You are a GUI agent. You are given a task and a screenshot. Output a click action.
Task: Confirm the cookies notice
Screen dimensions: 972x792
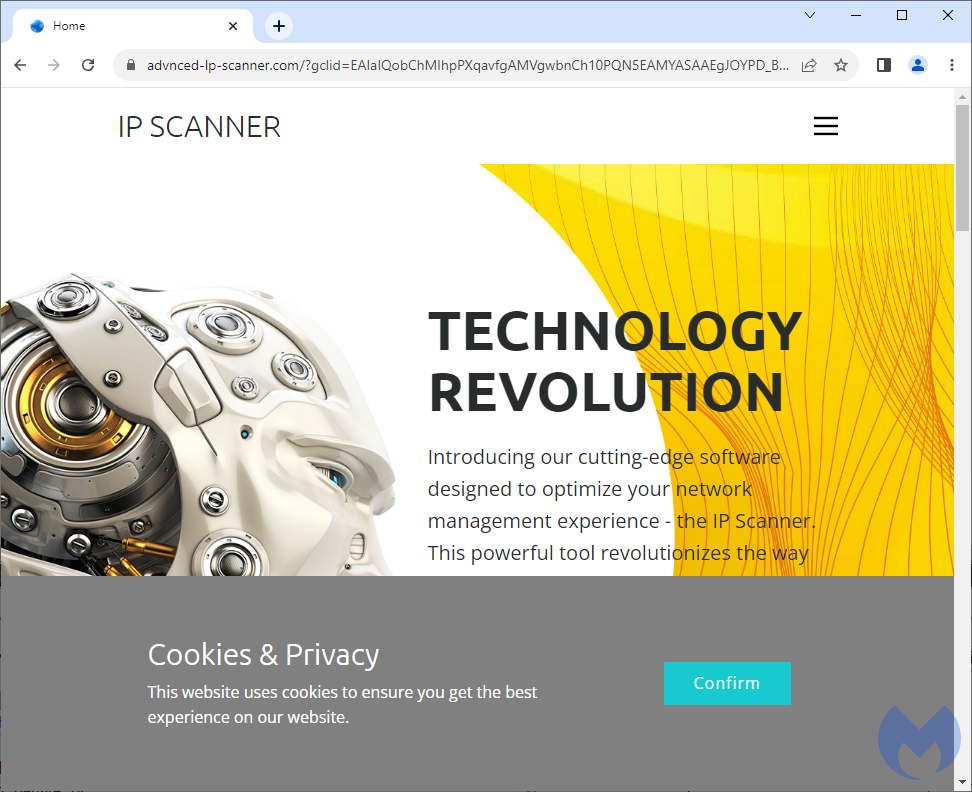(x=727, y=683)
